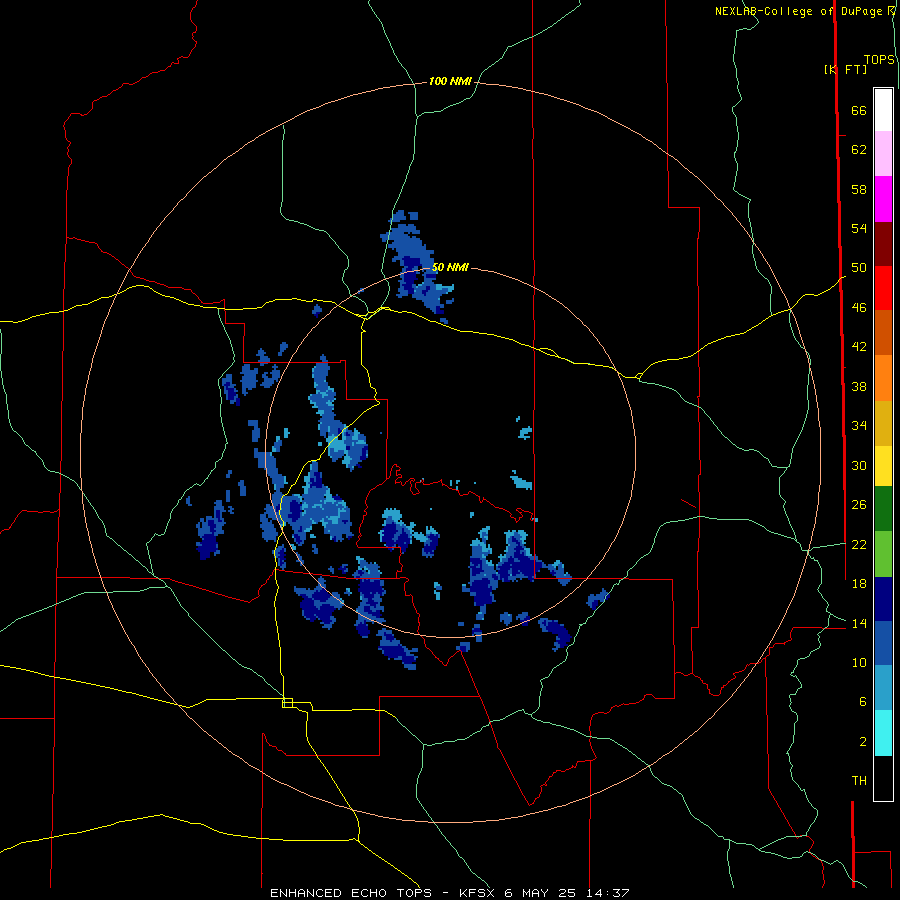Screen dimensions: 900x900
Task: Click the legend value '2'
Action: pyautogui.click(x=863, y=742)
